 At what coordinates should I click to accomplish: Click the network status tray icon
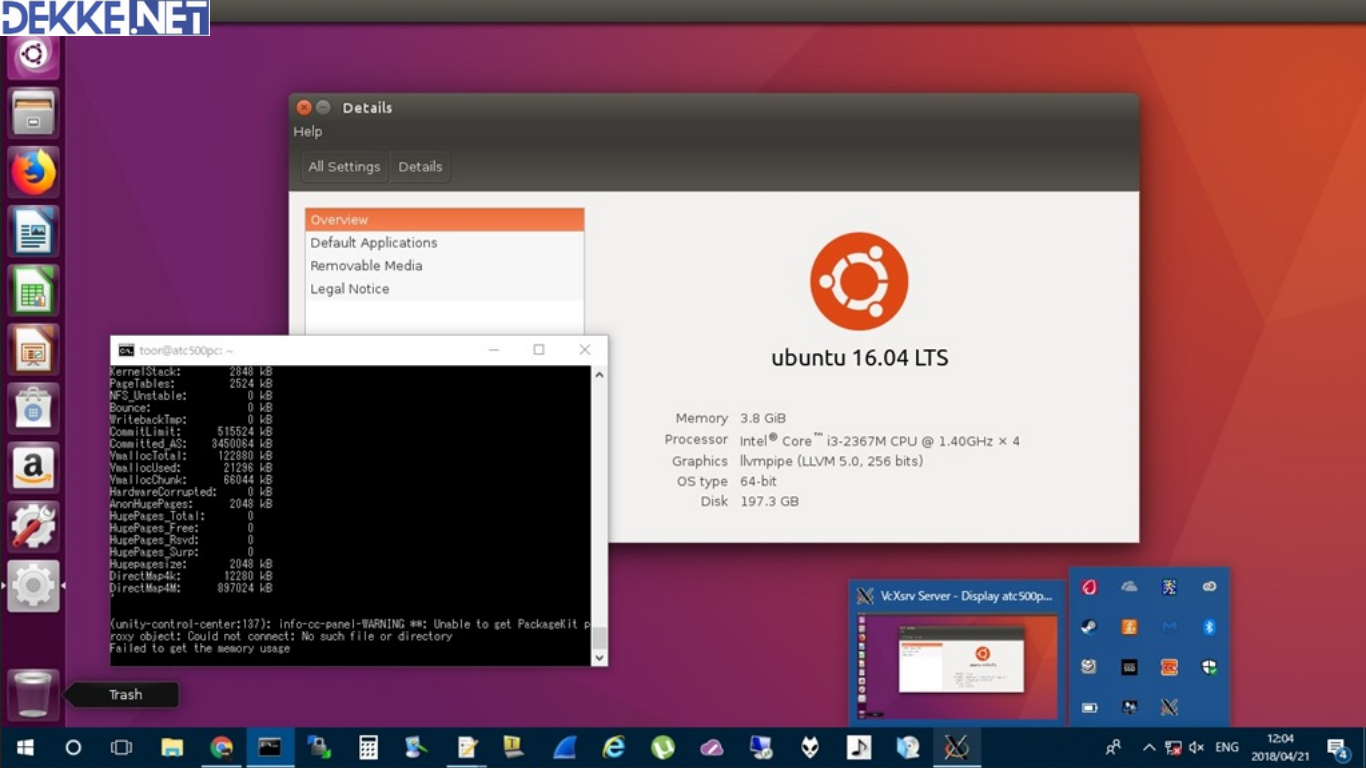1173,748
